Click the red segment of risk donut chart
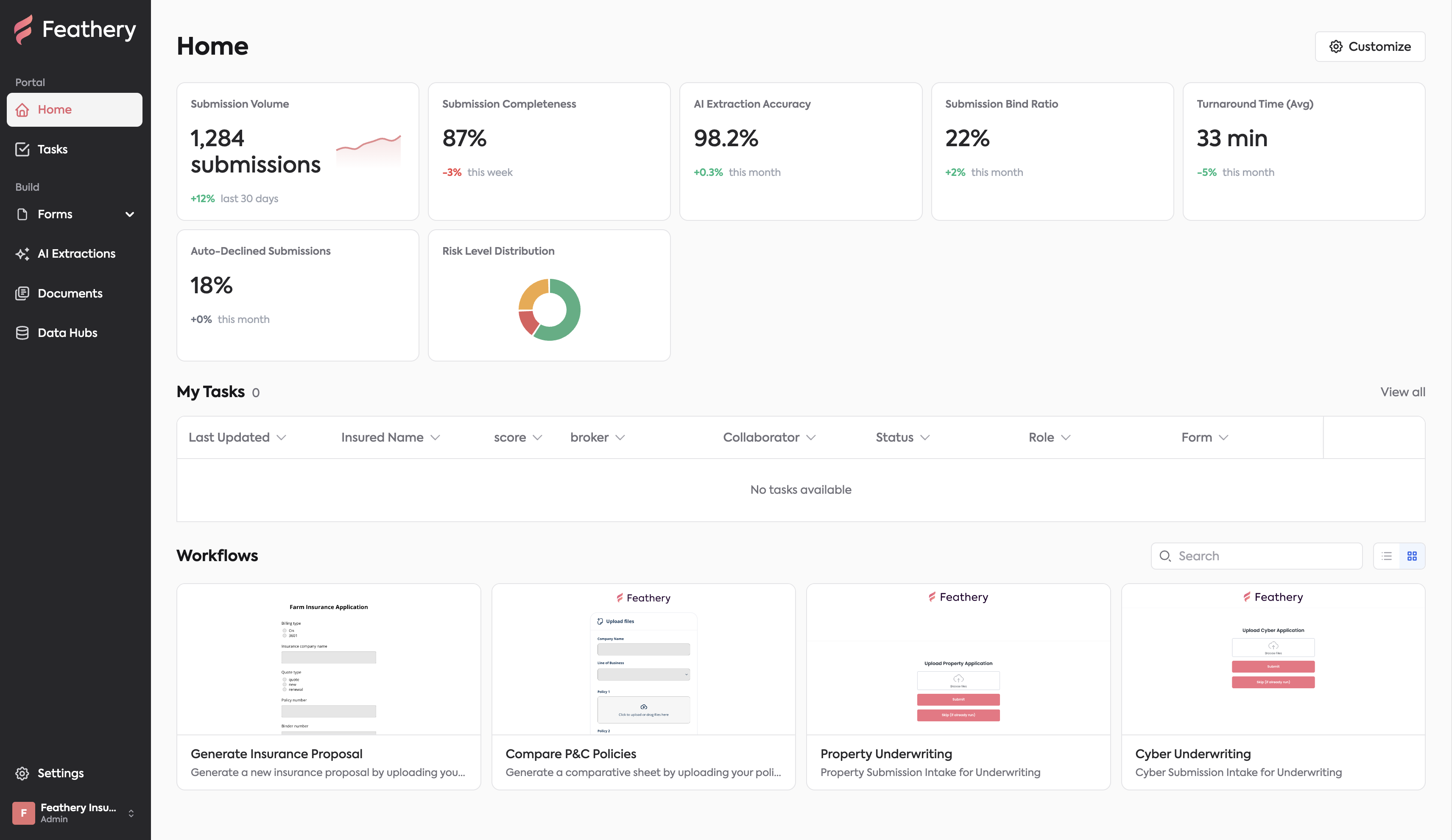The height and width of the screenshot is (840, 1452). (x=528, y=323)
